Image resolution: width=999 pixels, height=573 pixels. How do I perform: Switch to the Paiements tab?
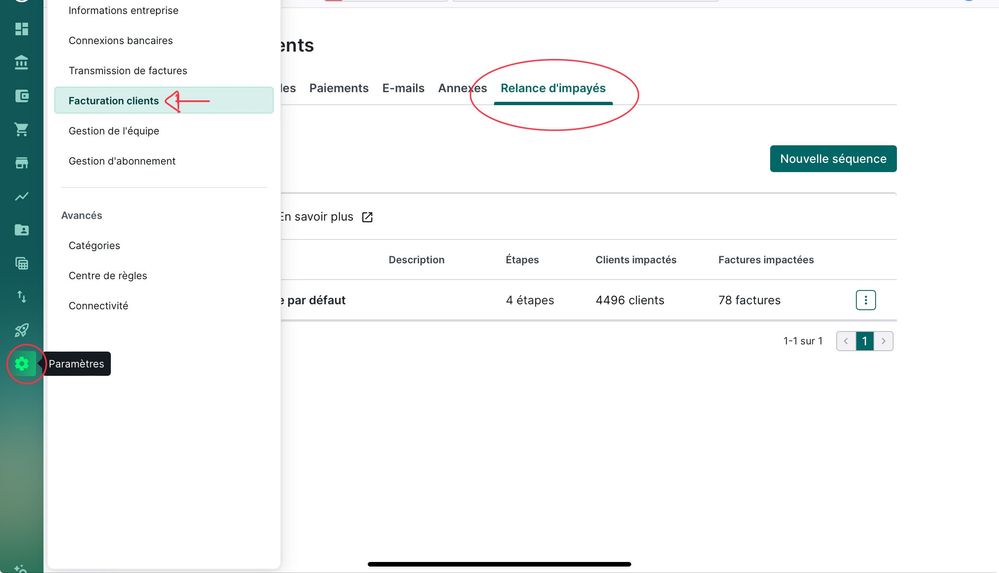pyautogui.click(x=339, y=88)
